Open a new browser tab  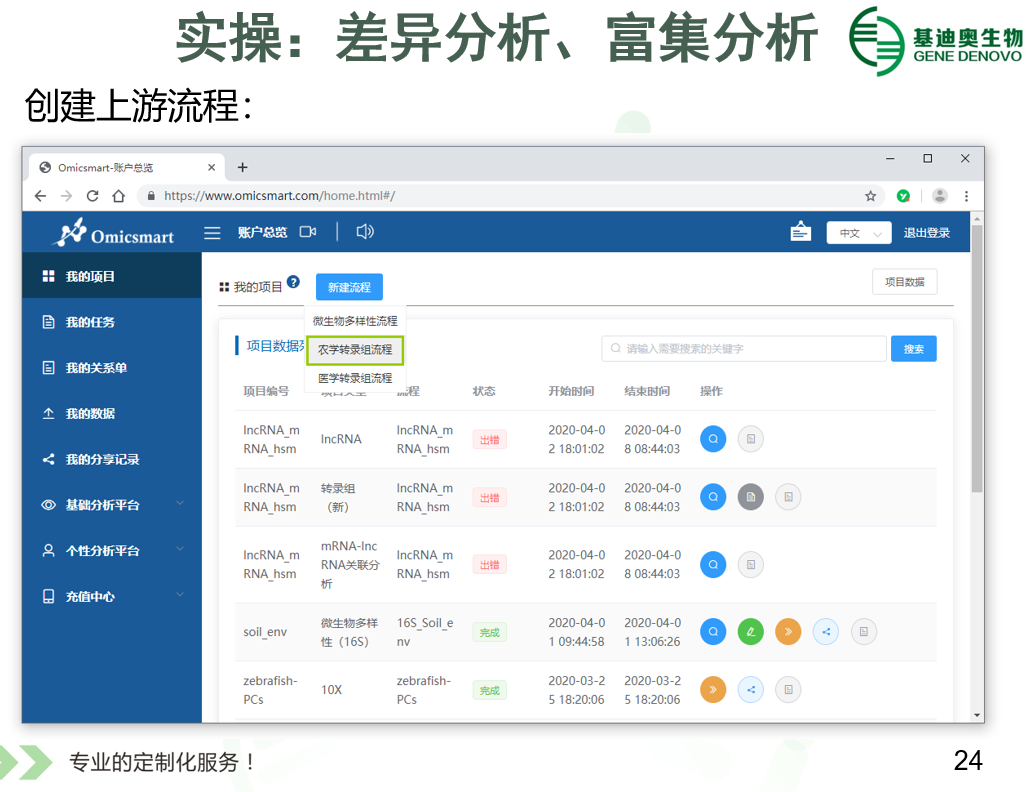tap(242, 168)
